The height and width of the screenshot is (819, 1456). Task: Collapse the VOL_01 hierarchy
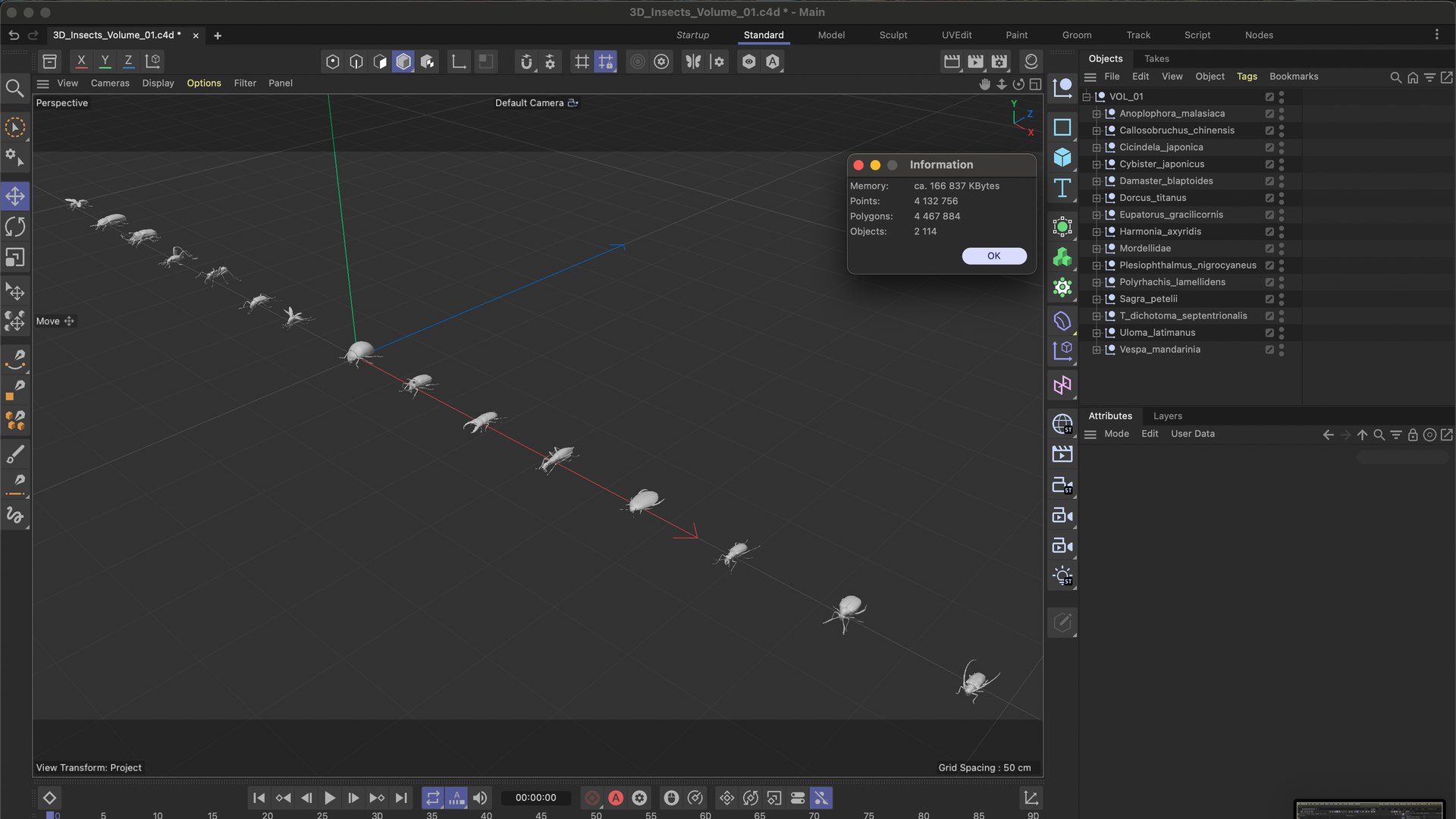click(1086, 97)
